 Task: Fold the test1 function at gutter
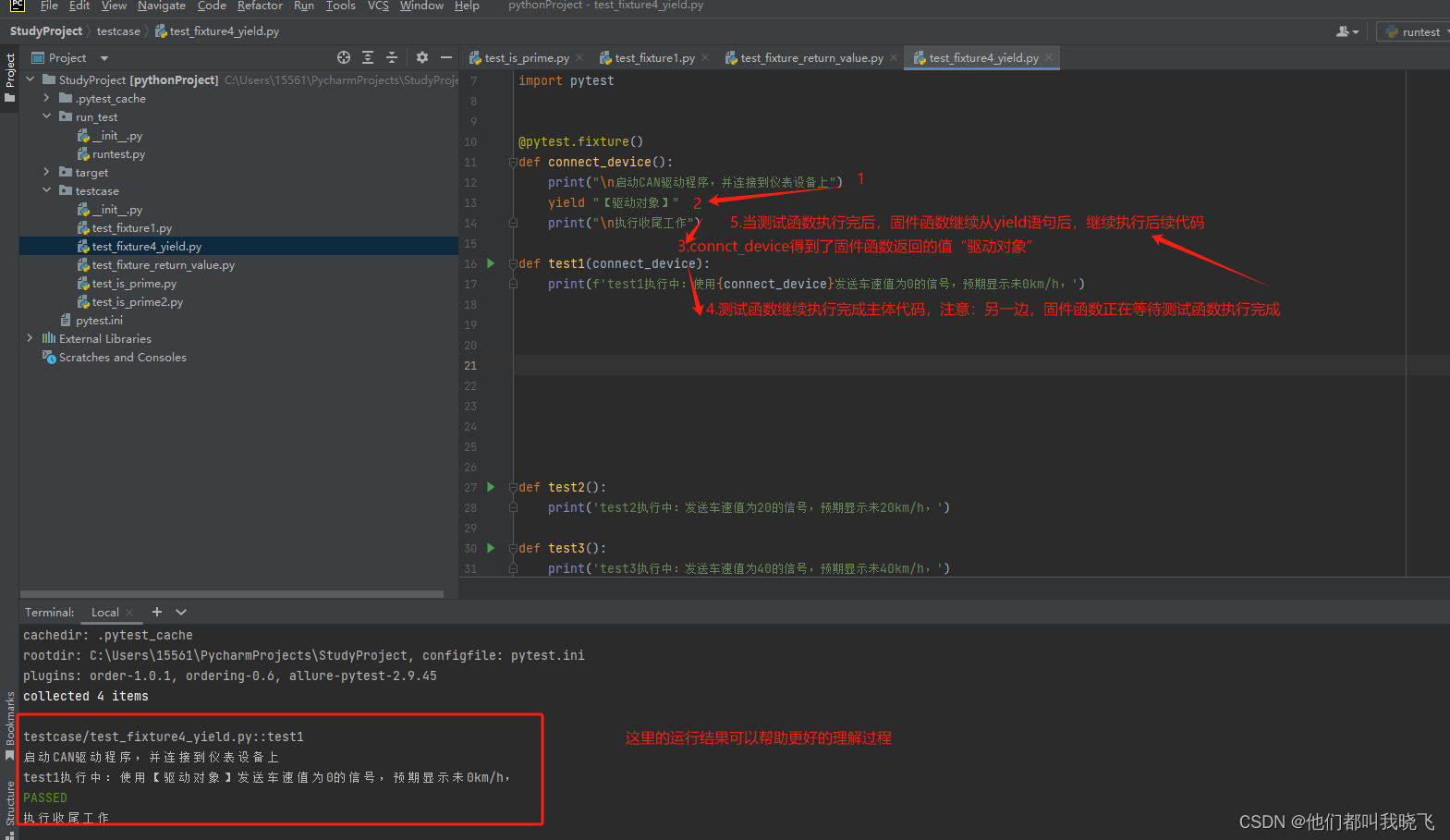pyautogui.click(x=513, y=263)
